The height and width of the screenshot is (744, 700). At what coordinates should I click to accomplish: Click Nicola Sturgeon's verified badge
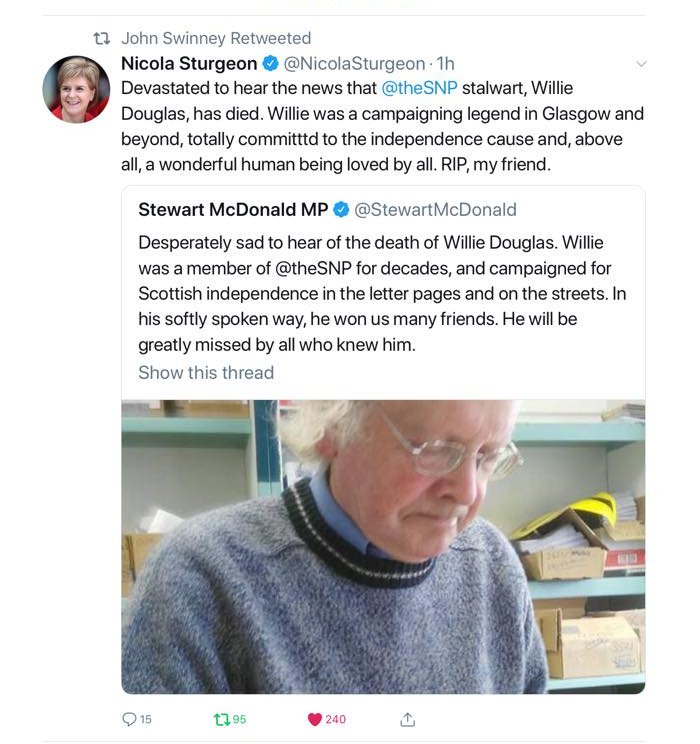(271, 64)
